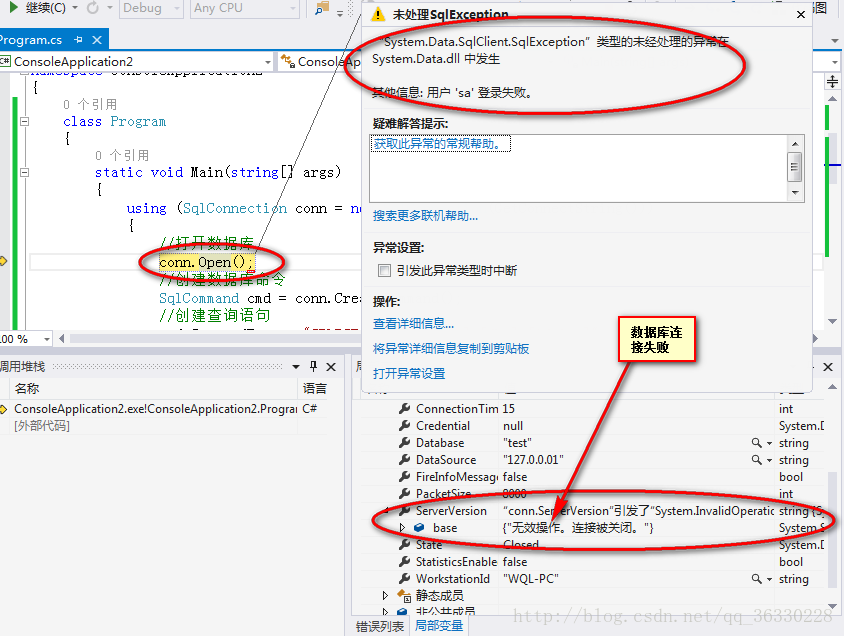
Task: Switch to the Error List tab
Action: point(379,626)
